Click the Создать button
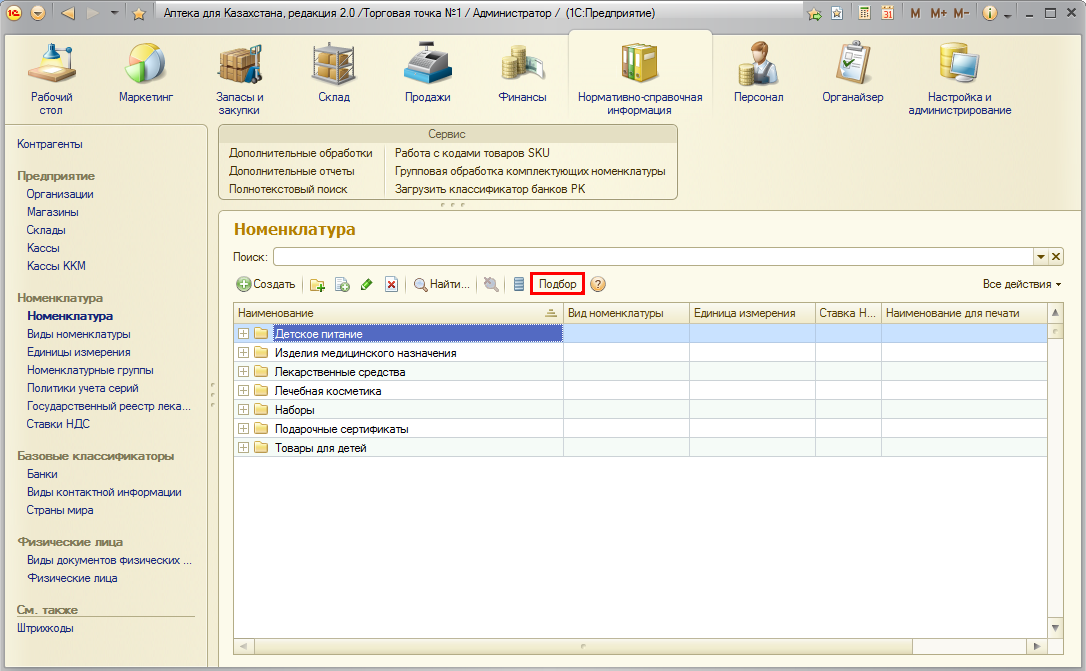The height and width of the screenshot is (671, 1086). 266,284
